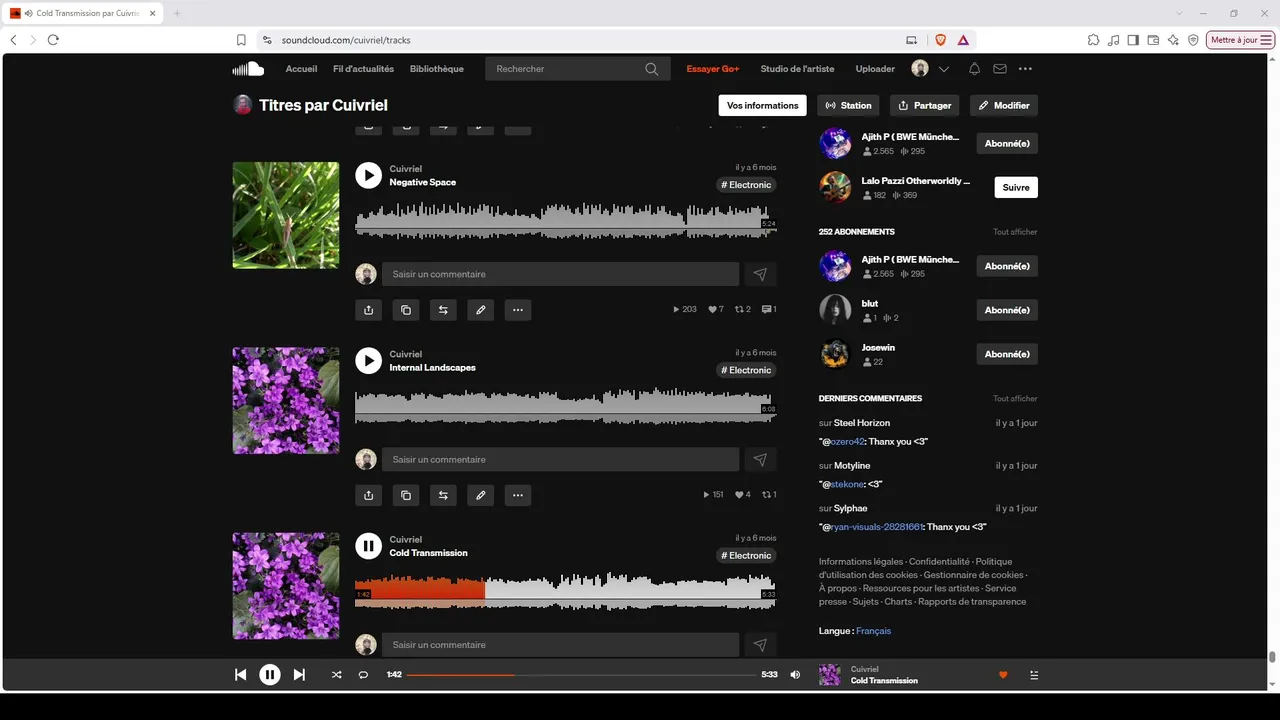1280x720 pixels.
Task: Copy link of Negative Space track
Action: click(x=405, y=310)
